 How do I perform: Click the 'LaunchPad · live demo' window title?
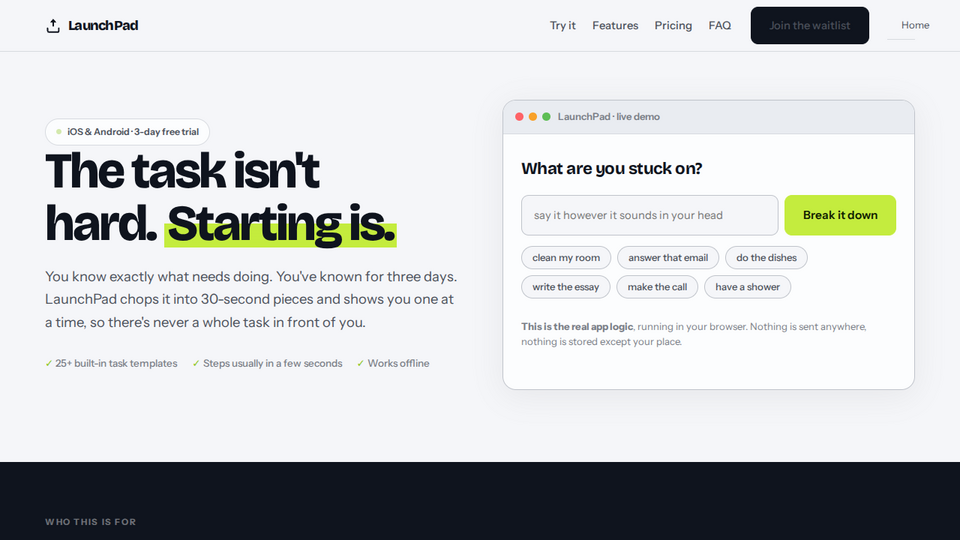coord(609,117)
